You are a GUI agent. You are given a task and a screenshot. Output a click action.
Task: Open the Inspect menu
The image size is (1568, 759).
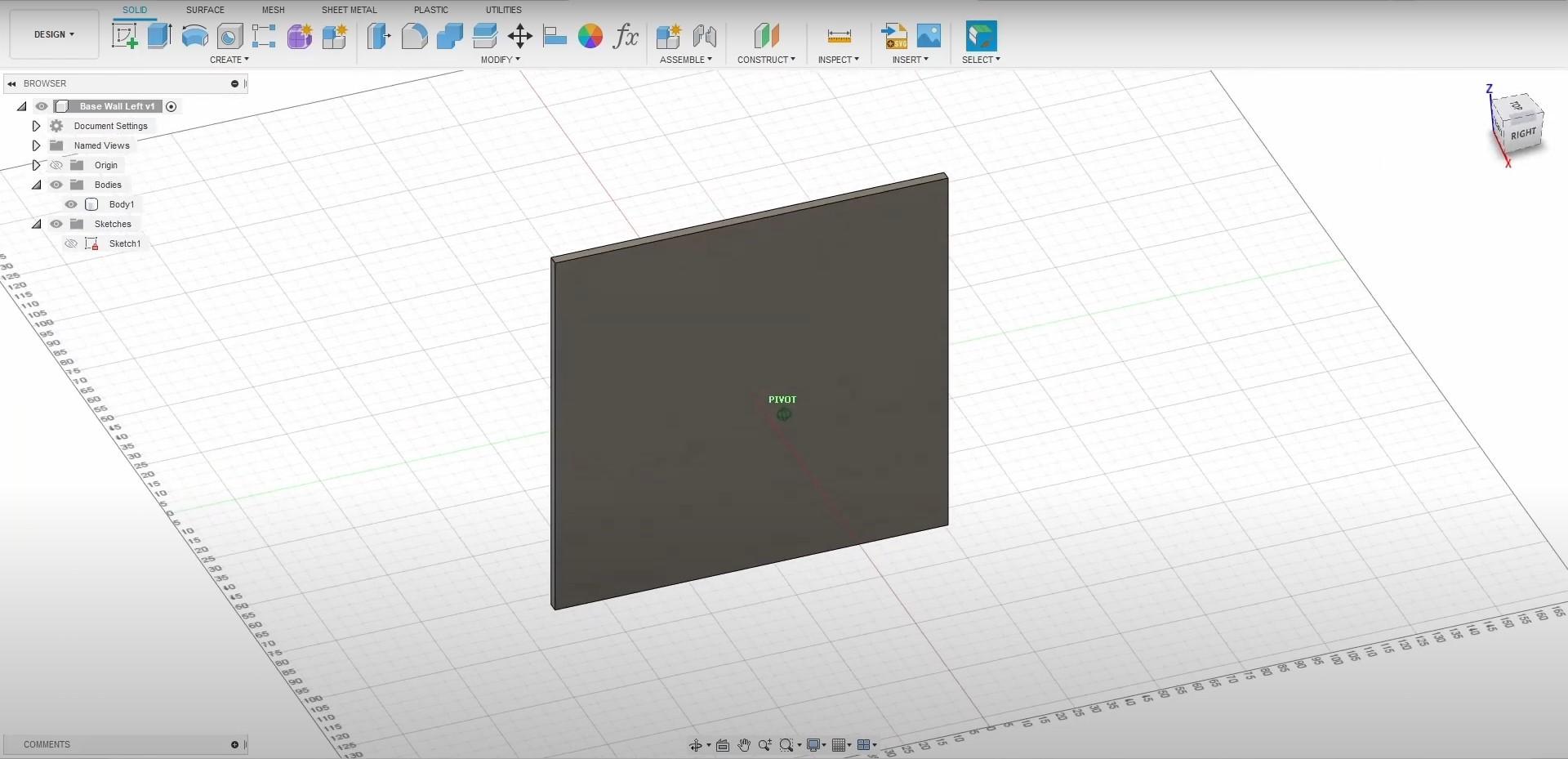(x=839, y=60)
